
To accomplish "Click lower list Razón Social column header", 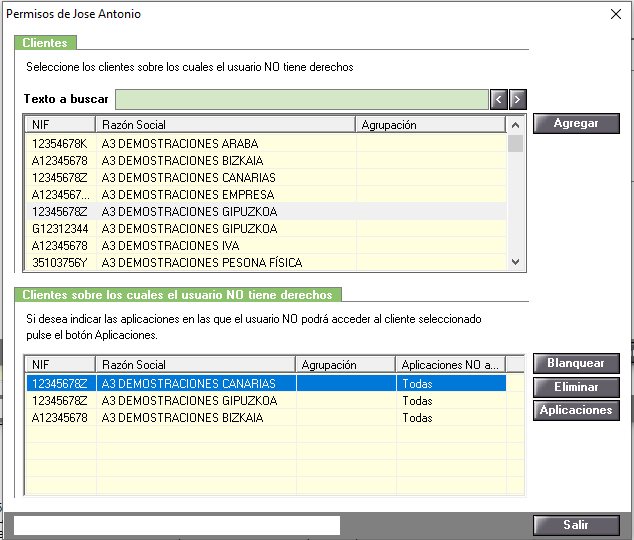I will 196,365.
